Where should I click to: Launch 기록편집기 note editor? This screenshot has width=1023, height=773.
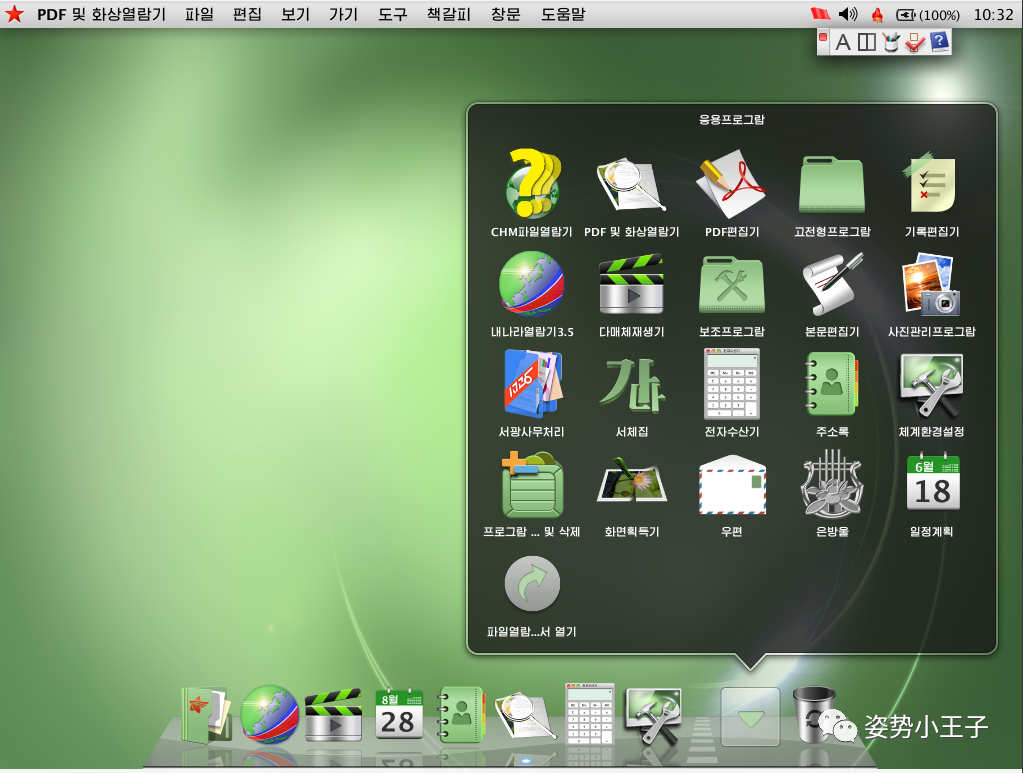pyautogui.click(x=932, y=184)
